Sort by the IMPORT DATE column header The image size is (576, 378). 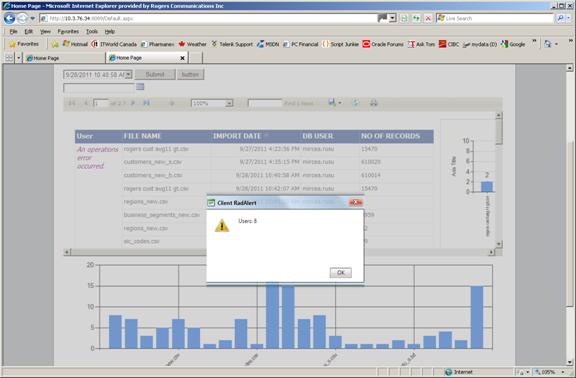237,136
